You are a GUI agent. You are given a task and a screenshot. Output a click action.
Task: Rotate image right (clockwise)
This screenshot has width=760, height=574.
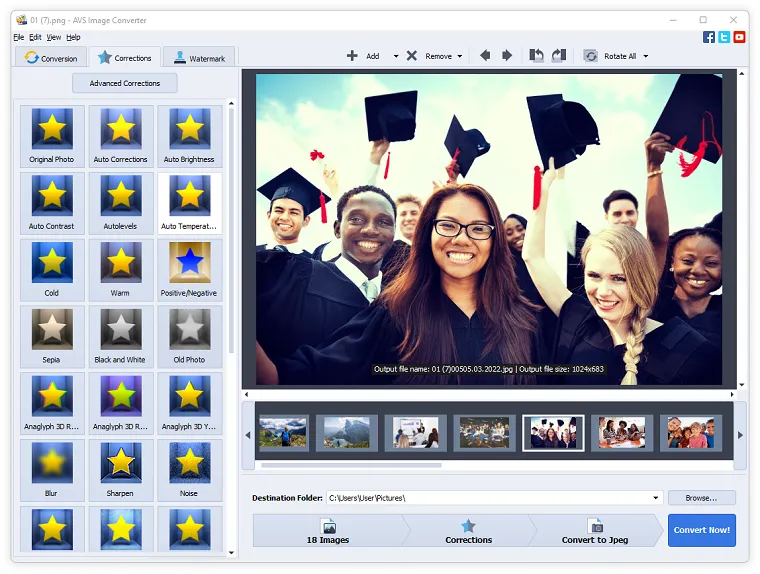click(x=559, y=56)
